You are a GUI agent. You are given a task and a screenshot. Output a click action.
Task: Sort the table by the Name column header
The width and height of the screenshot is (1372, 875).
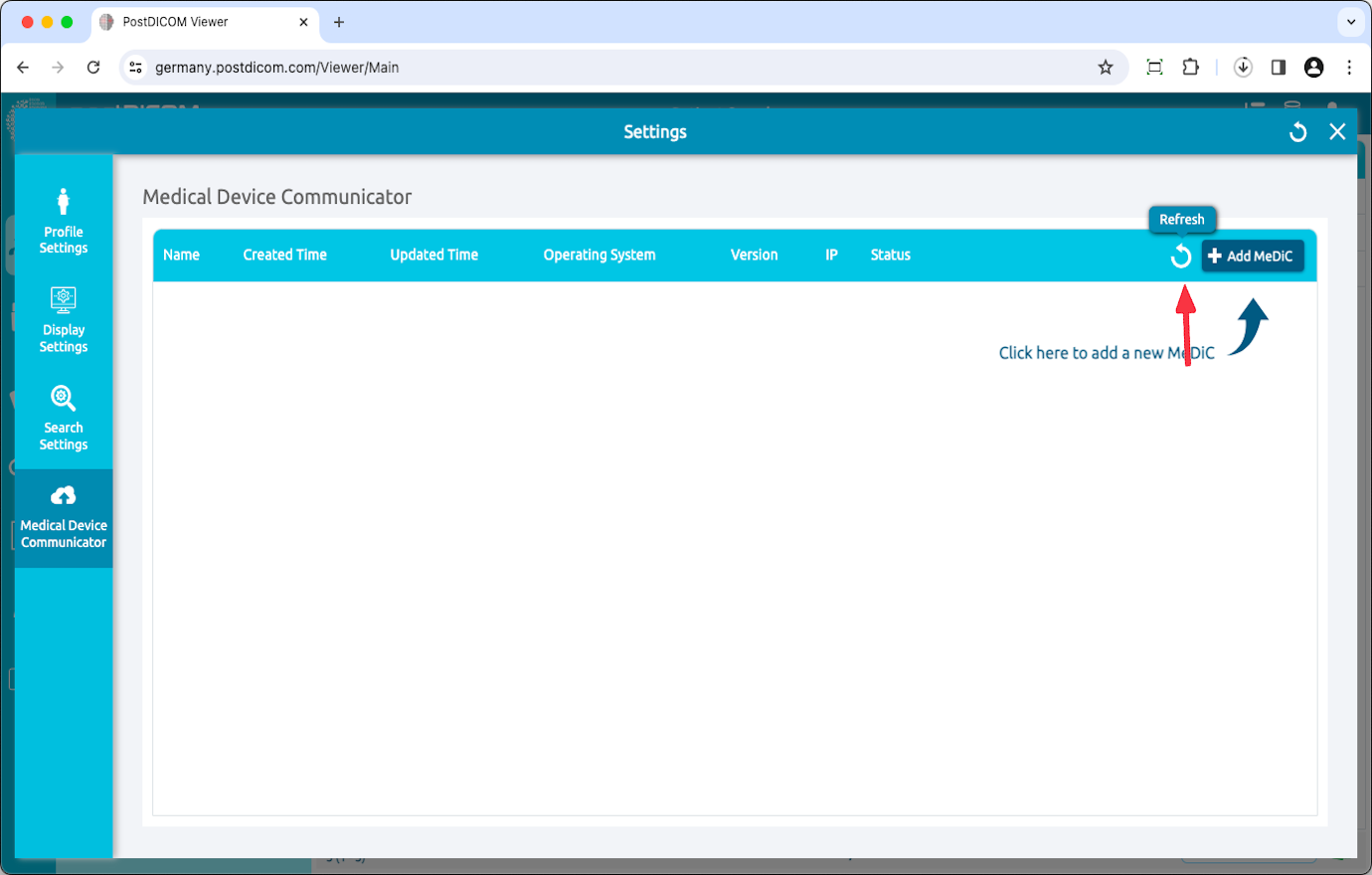click(x=182, y=255)
